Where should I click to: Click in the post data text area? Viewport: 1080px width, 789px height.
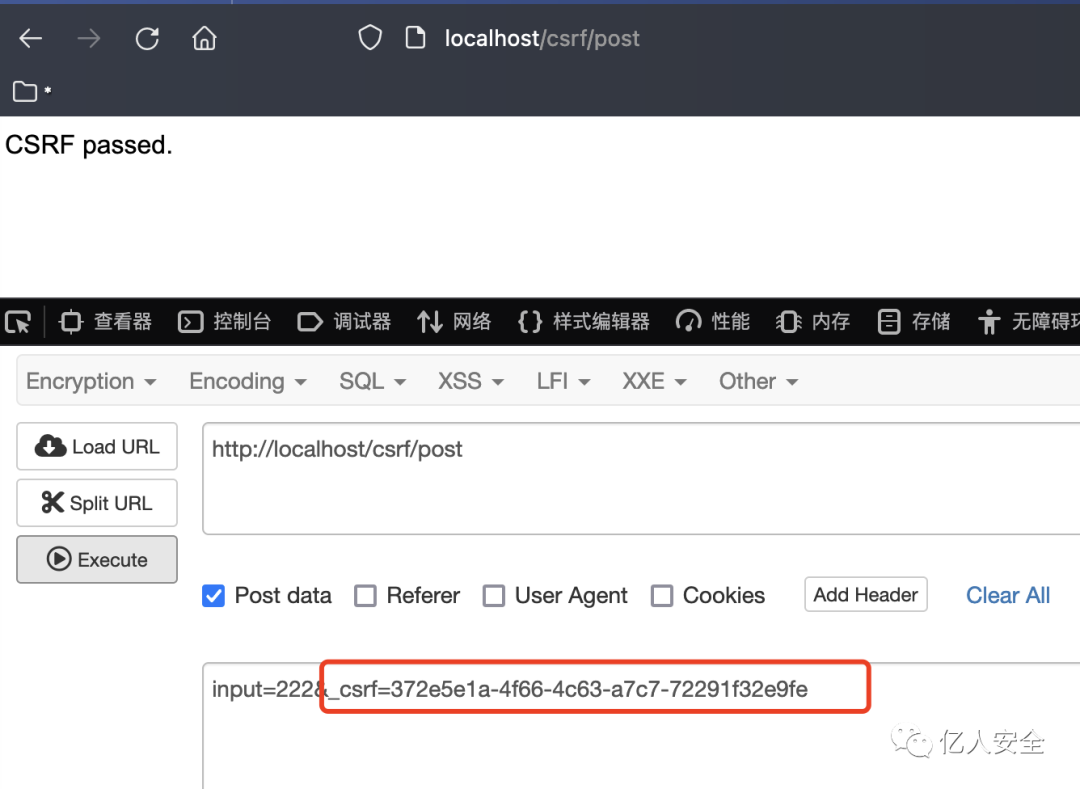click(641, 726)
